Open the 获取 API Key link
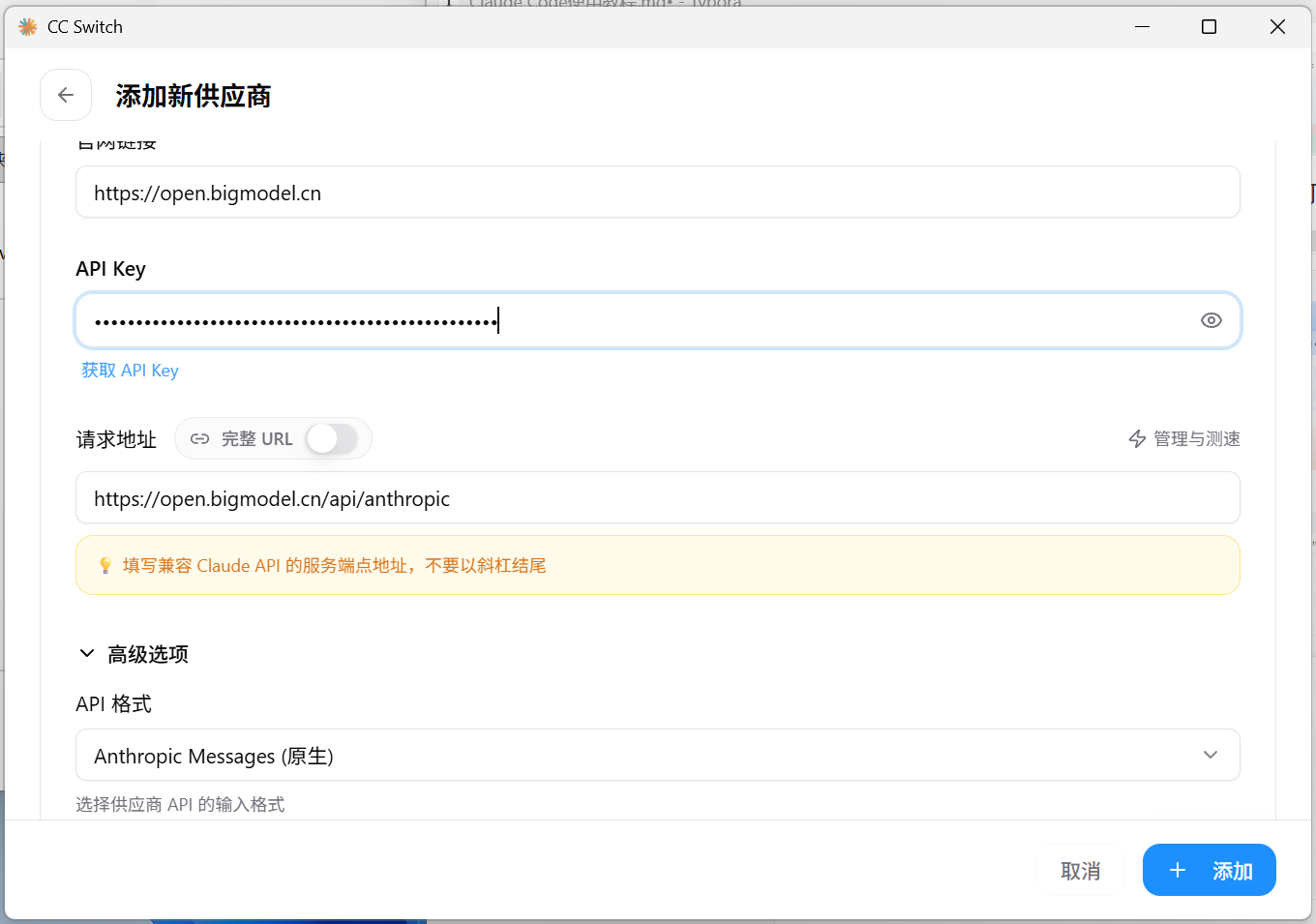The width and height of the screenshot is (1316, 924). pyautogui.click(x=130, y=371)
